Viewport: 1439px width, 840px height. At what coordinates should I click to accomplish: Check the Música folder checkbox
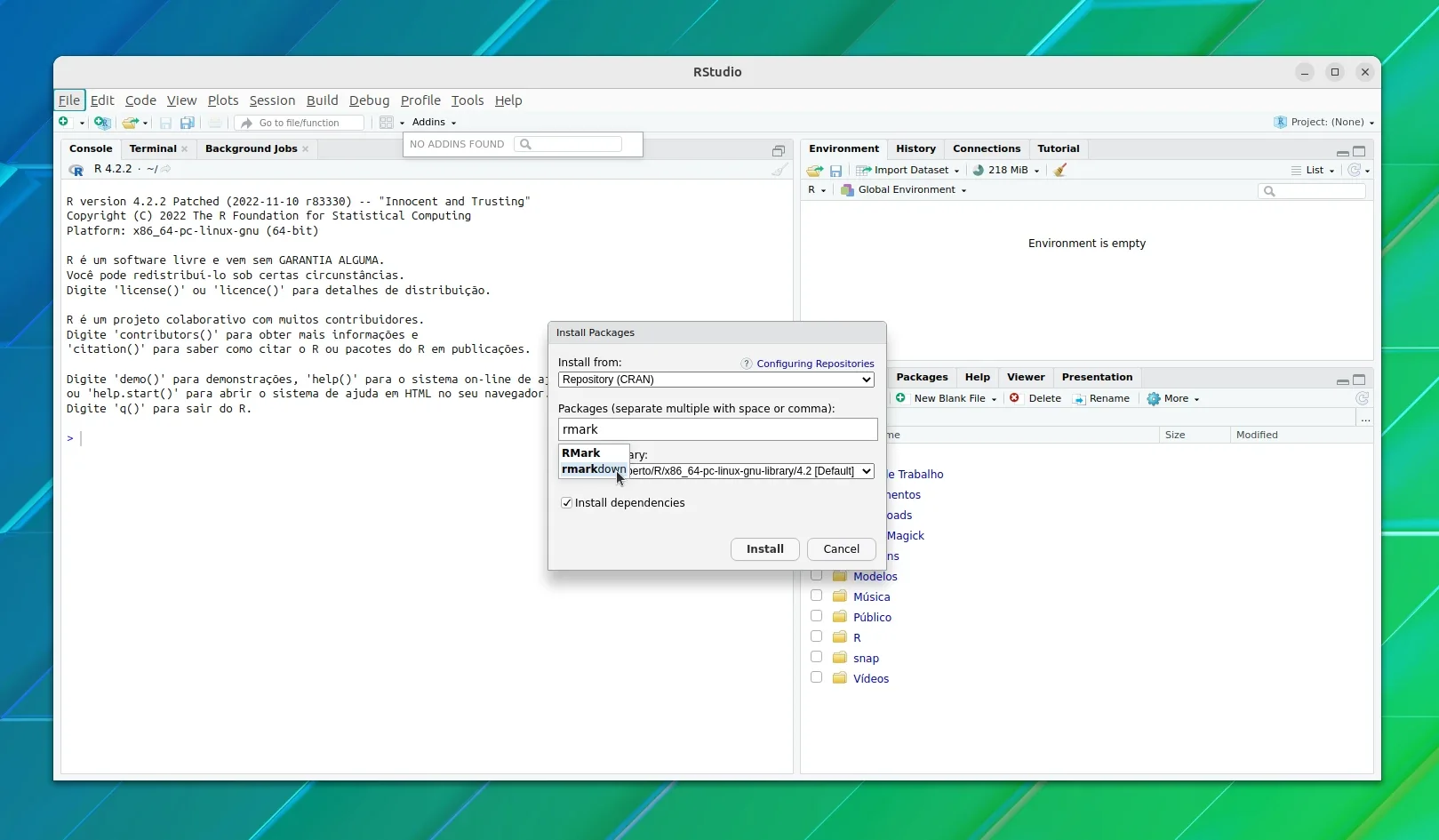(x=816, y=596)
